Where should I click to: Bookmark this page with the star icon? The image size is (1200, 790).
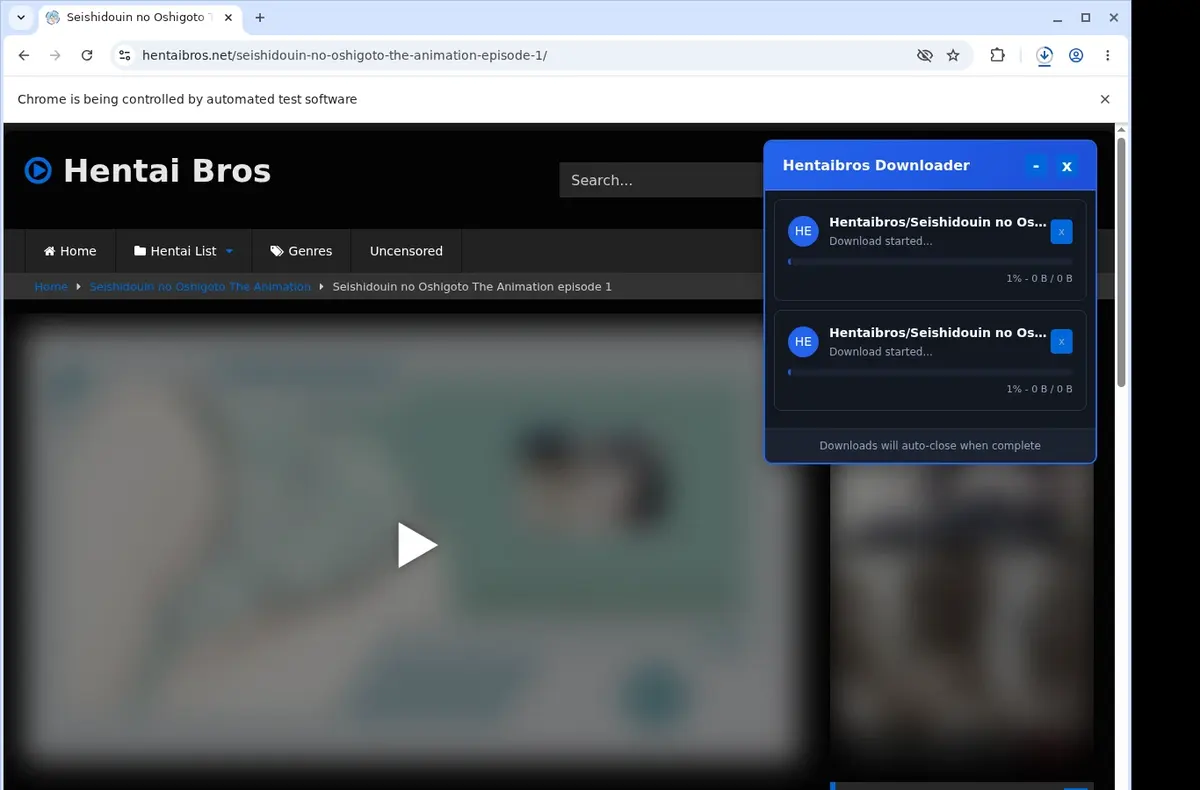[x=953, y=56]
